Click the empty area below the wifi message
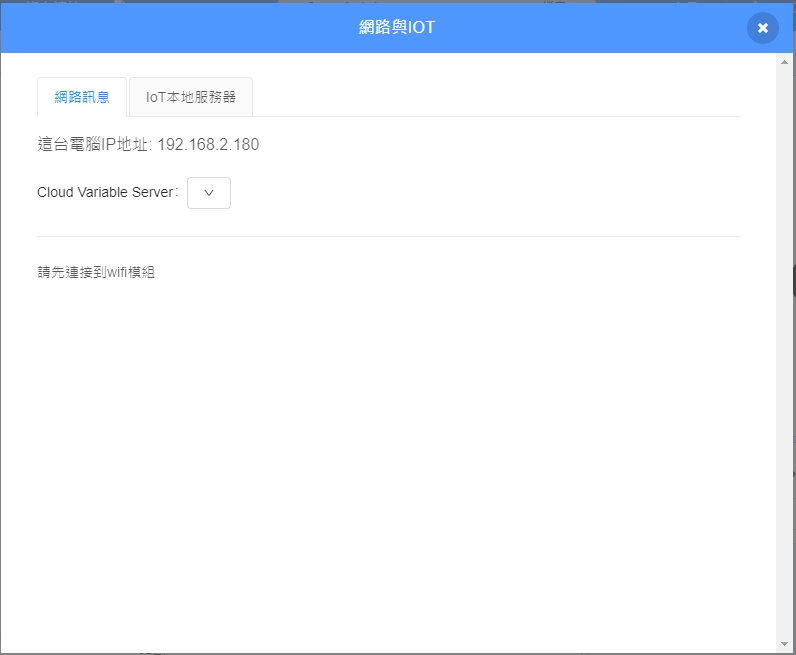The height and width of the screenshot is (655, 796). coord(388,450)
